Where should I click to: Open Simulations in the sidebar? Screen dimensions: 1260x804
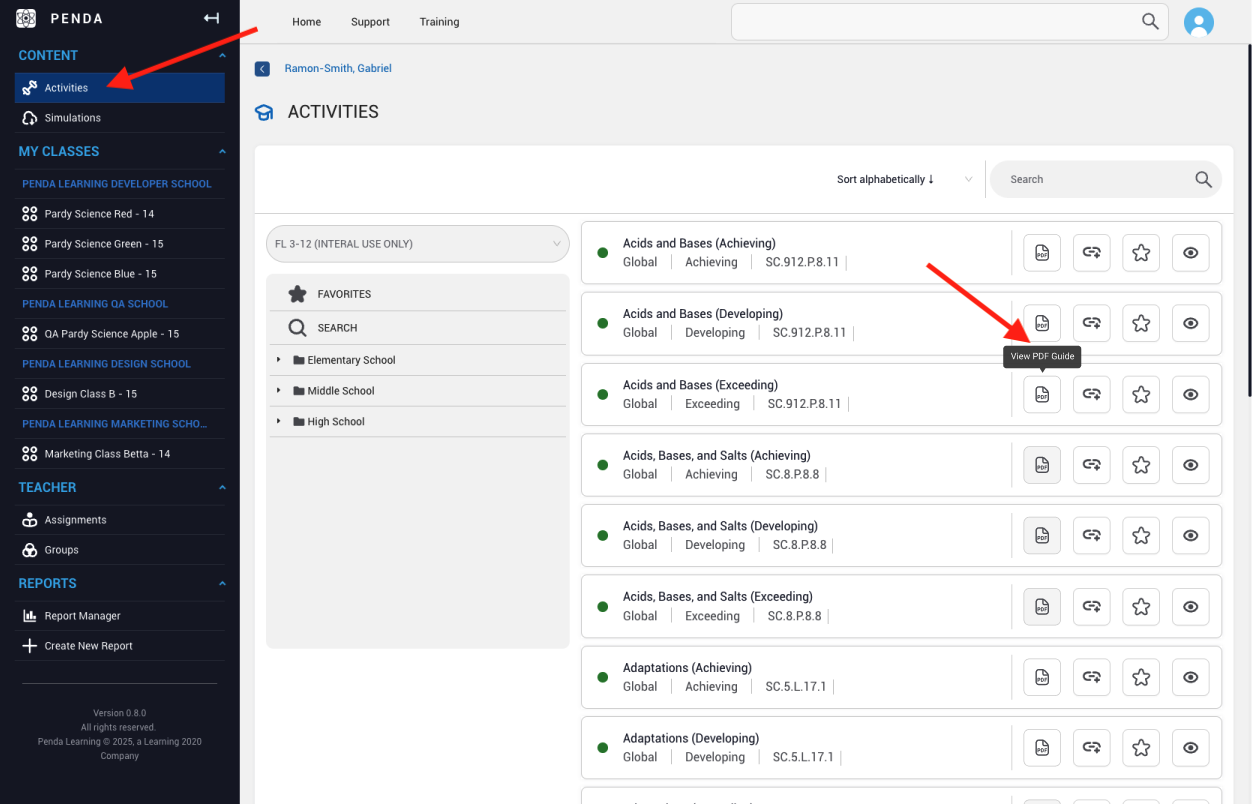click(72, 118)
